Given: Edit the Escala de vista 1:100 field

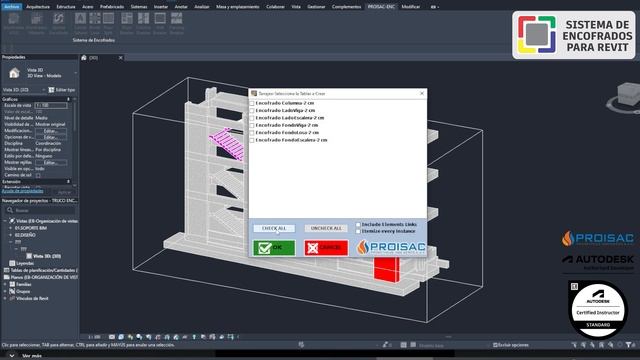Looking at the screenshot, I should (51, 105).
